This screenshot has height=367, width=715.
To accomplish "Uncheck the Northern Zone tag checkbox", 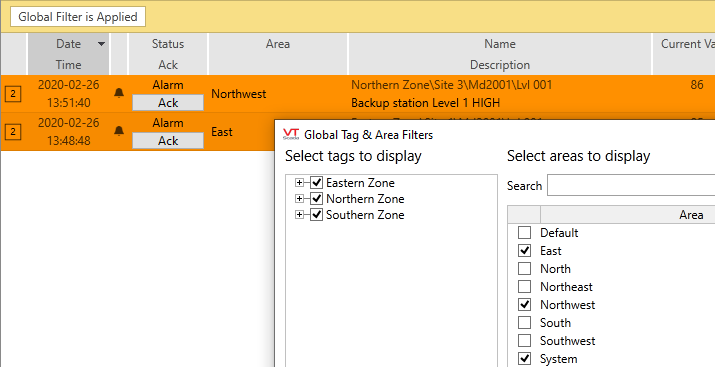I will pos(316,199).
